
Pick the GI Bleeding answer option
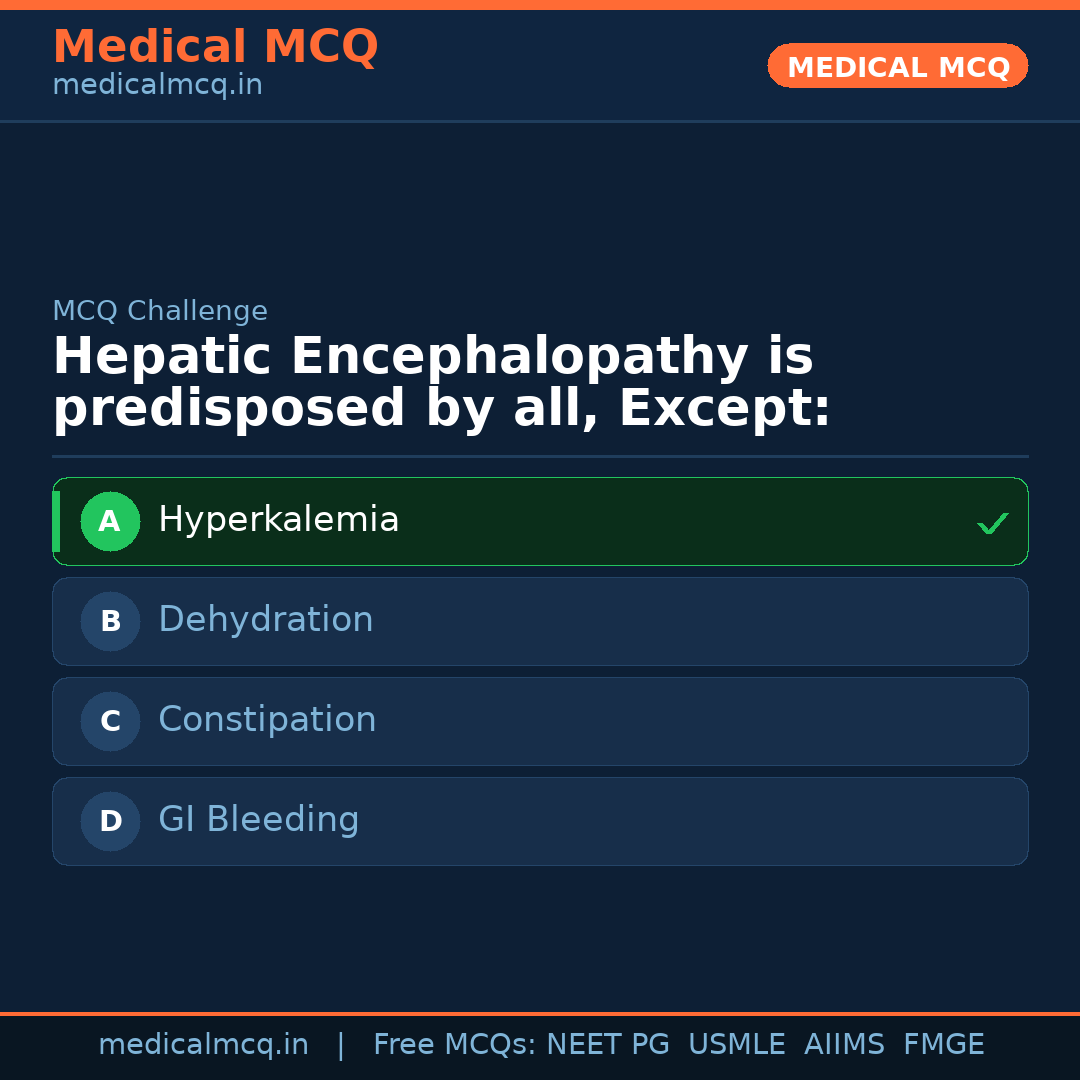[x=540, y=821]
